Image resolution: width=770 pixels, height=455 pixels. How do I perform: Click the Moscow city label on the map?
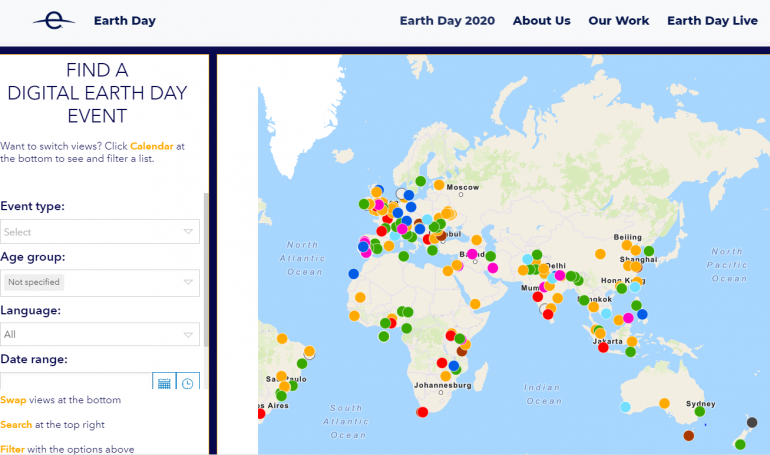tap(463, 187)
